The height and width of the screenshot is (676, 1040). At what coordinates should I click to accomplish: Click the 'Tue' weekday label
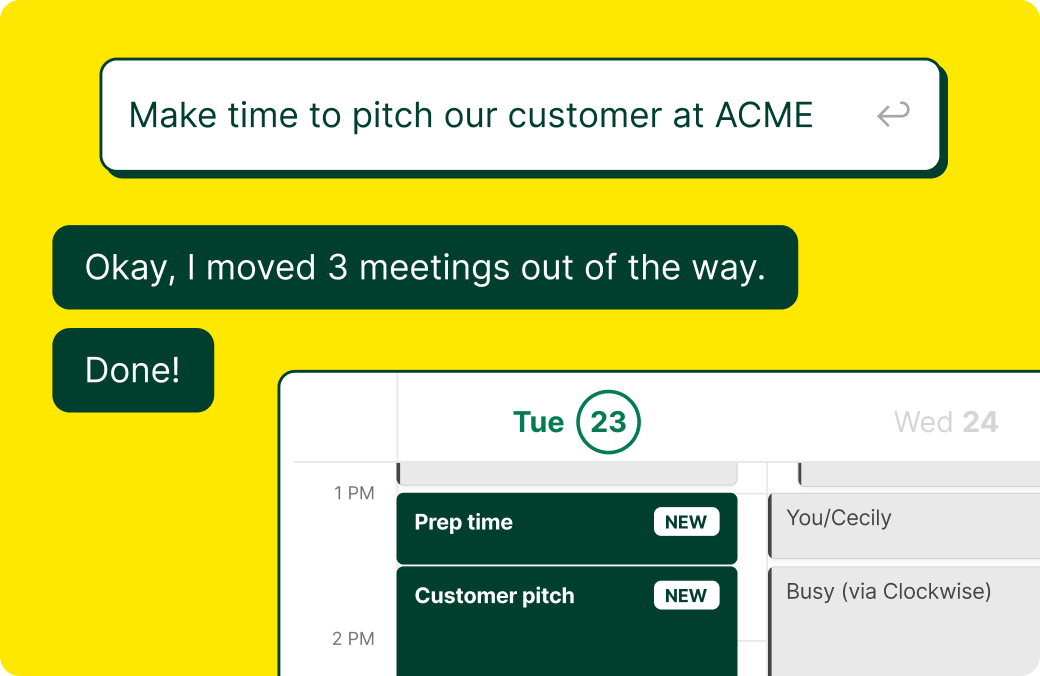tap(539, 422)
